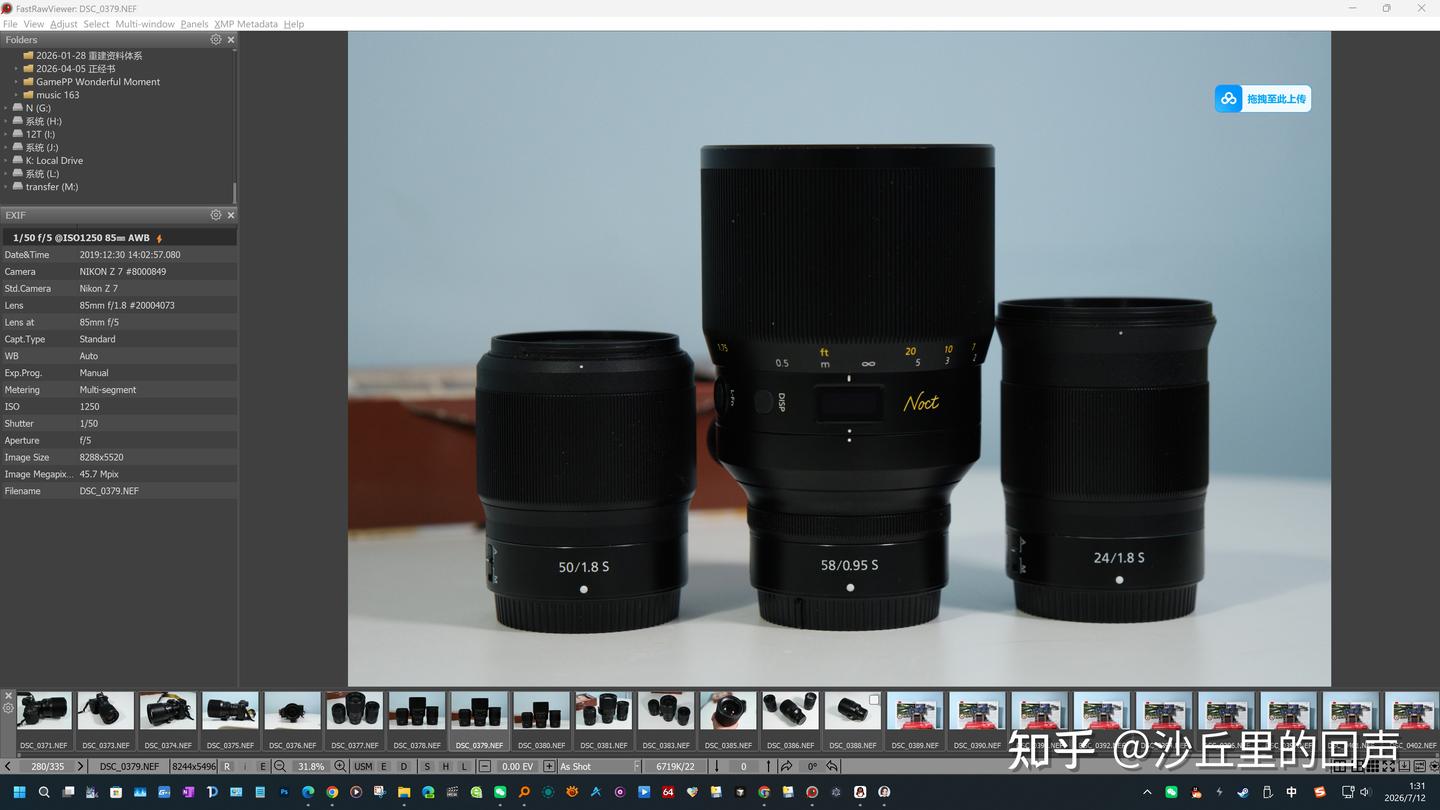
Task: Click the 6719K/22 white balance readout
Action: click(675, 766)
